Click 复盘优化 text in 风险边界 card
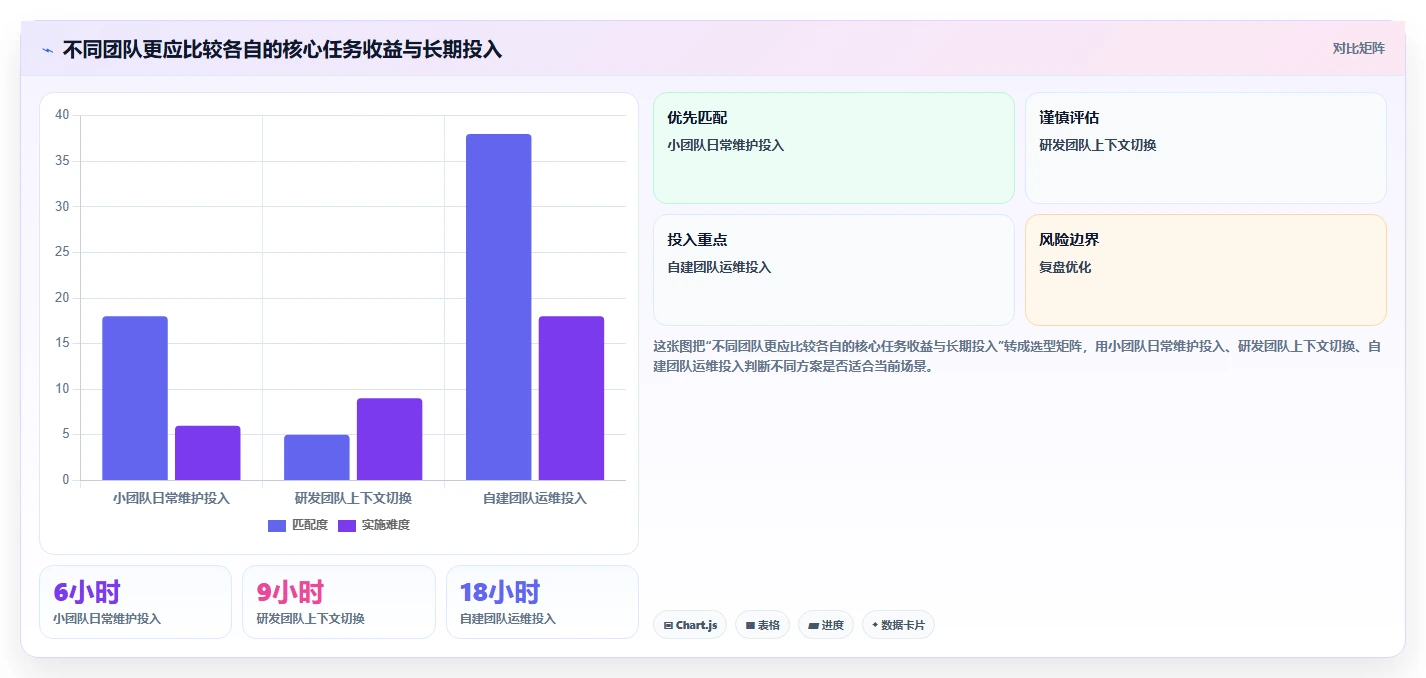 click(x=1066, y=267)
